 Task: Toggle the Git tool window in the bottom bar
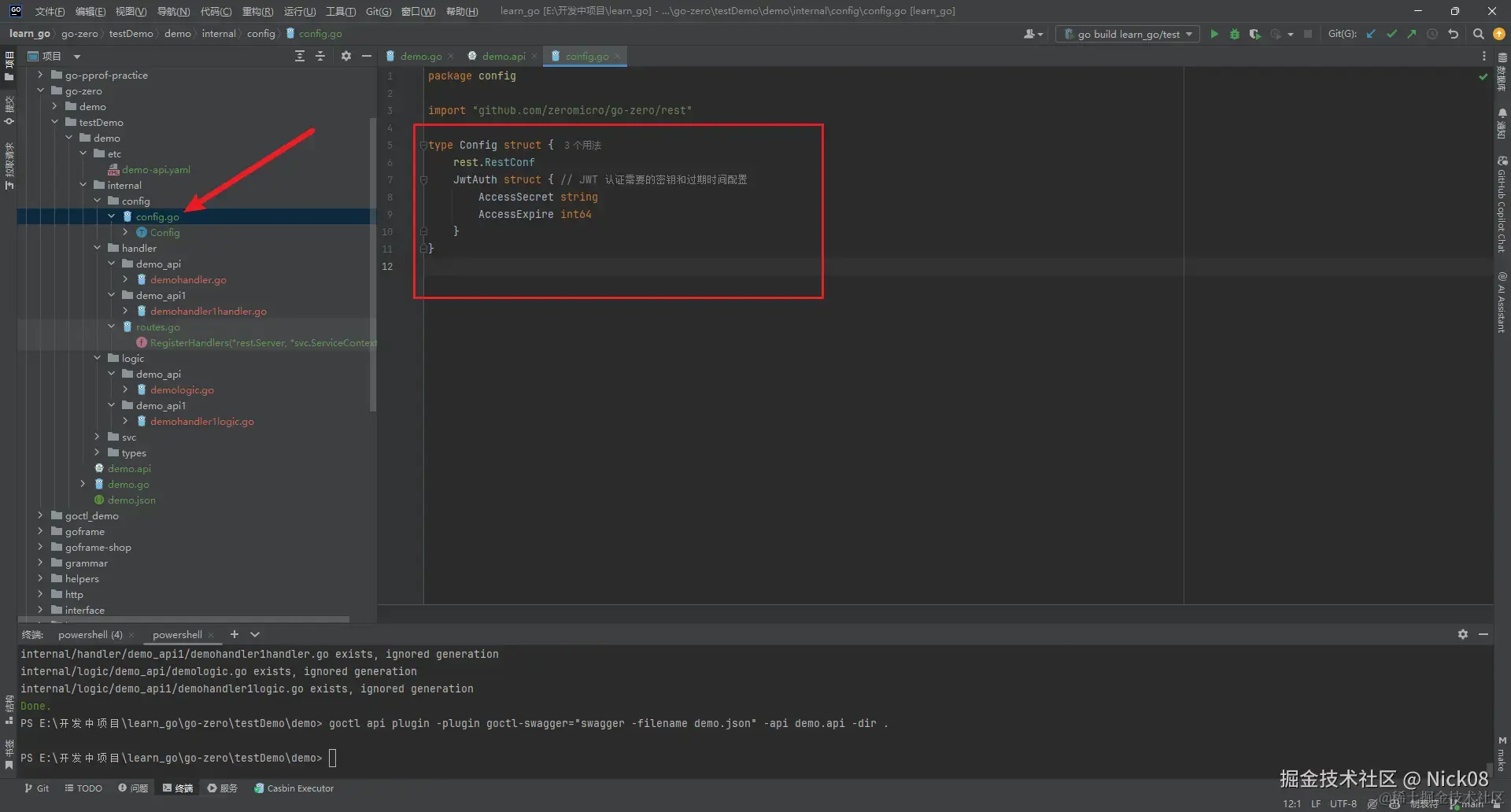pyautogui.click(x=36, y=788)
